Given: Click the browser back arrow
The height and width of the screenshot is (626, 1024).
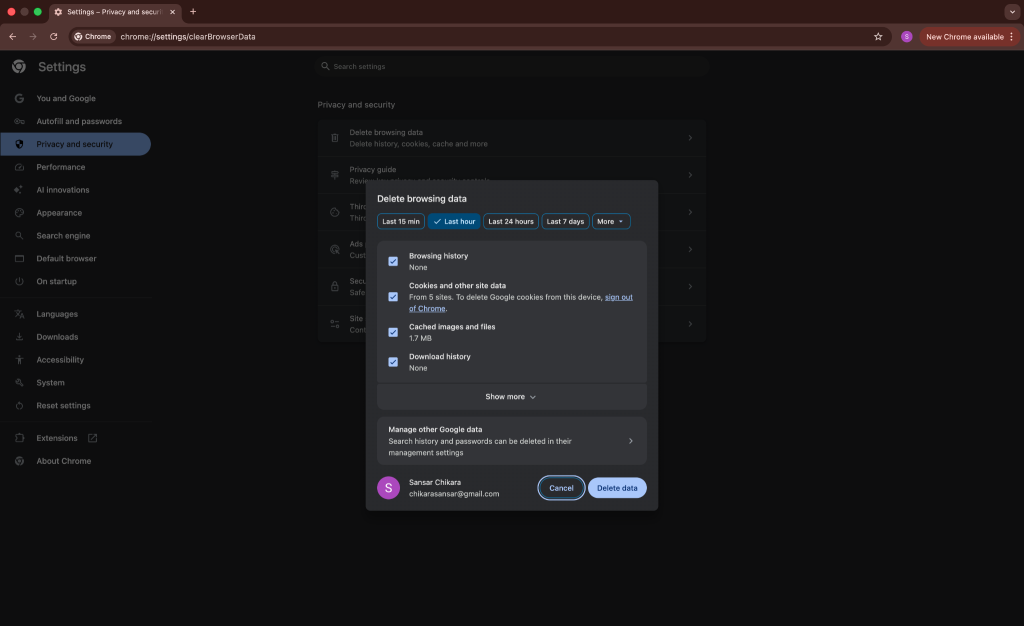Looking at the screenshot, I should (12, 36).
